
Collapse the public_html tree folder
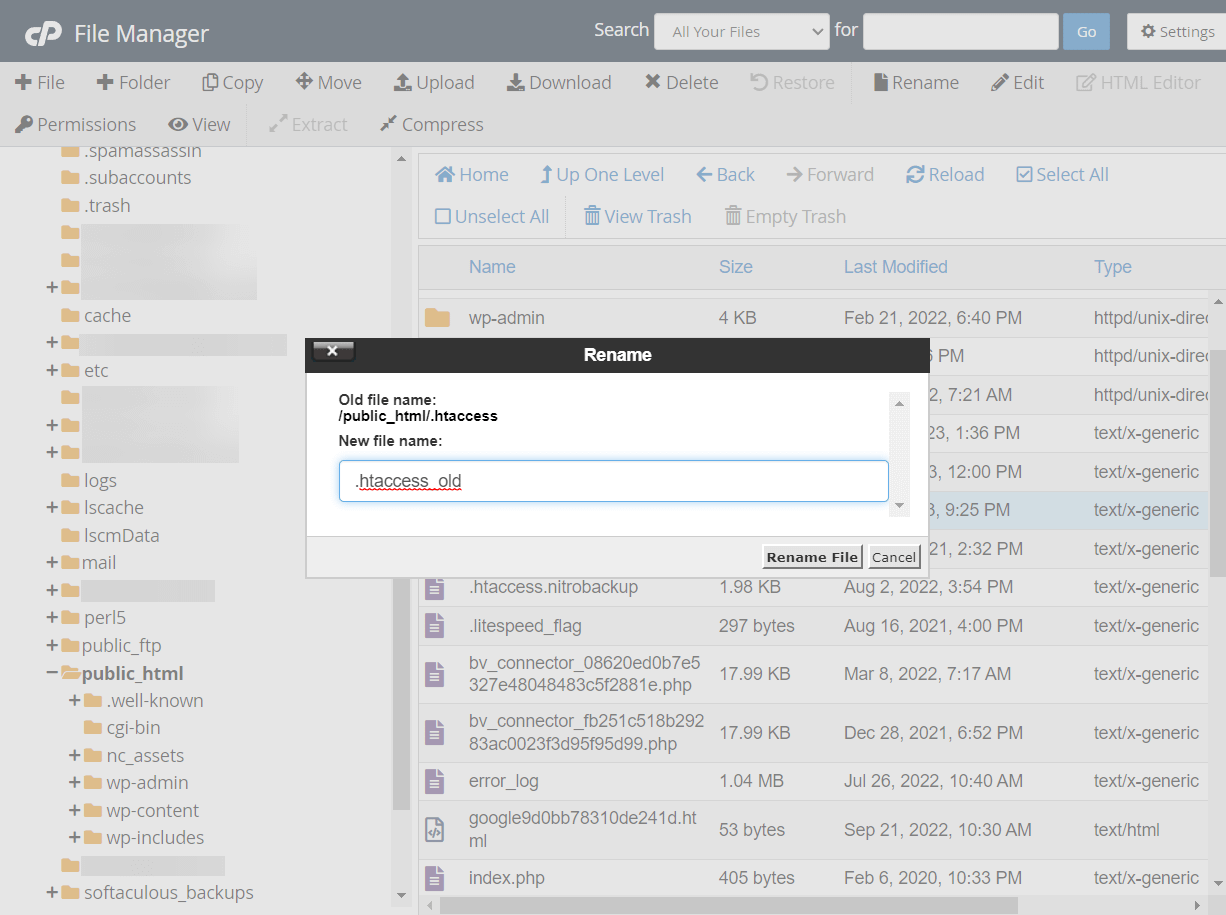(x=52, y=673)
